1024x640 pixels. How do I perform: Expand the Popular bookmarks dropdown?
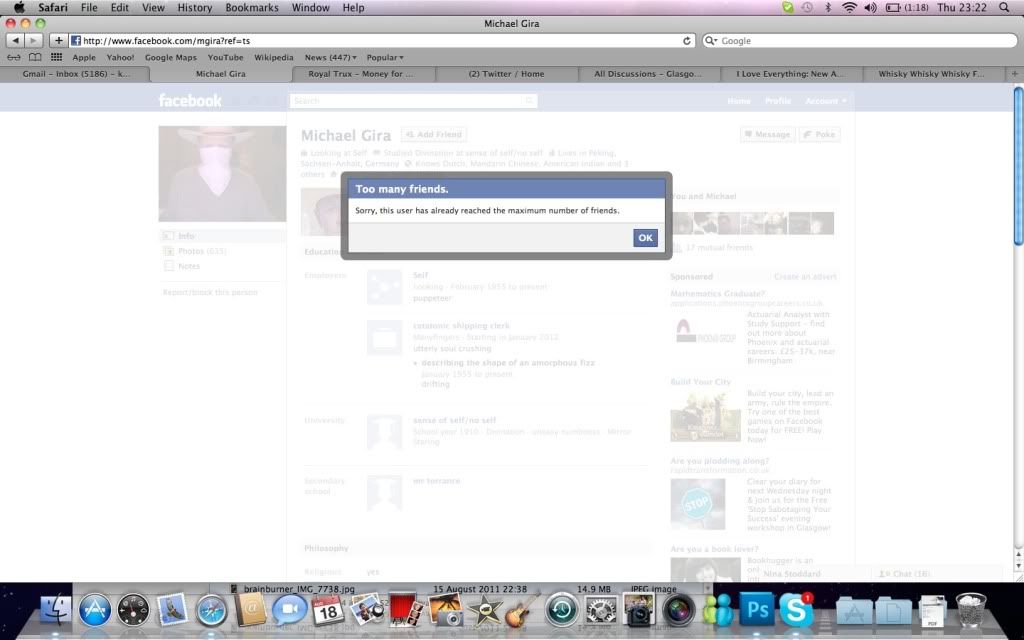tap(385, 58)
